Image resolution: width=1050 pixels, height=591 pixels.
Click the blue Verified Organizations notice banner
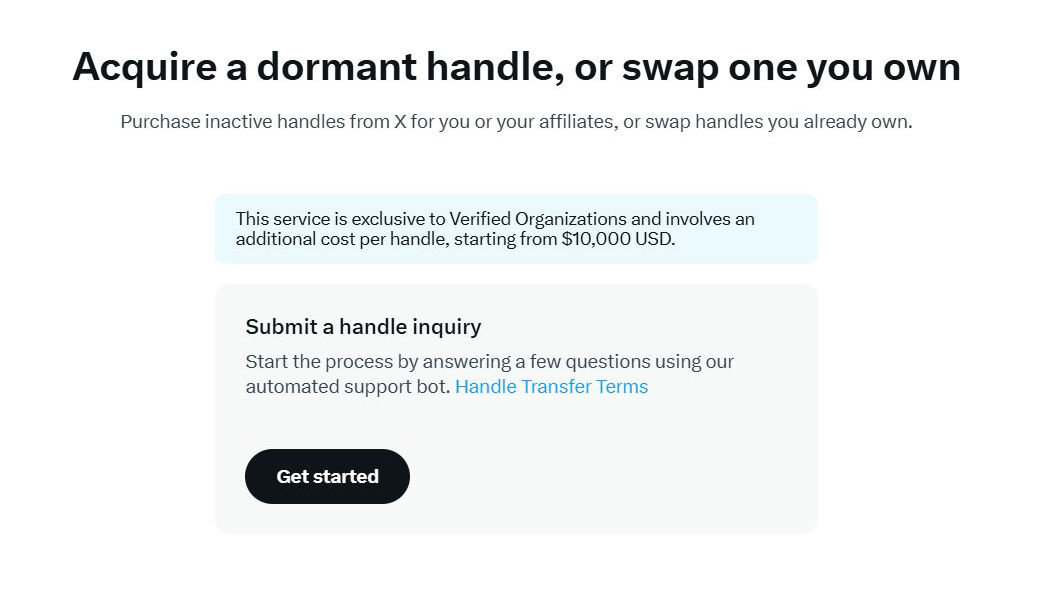click(516, 229)
